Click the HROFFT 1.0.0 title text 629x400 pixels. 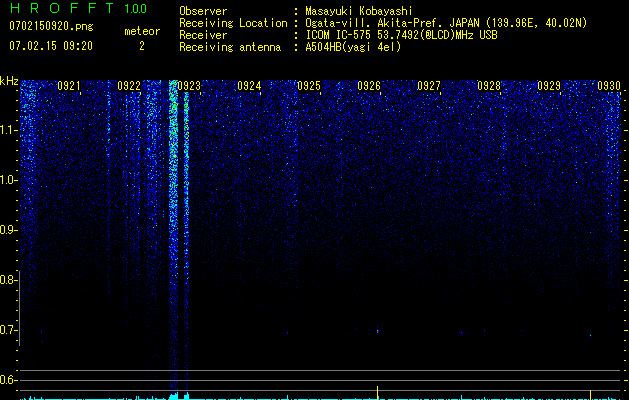pos(79,8)
